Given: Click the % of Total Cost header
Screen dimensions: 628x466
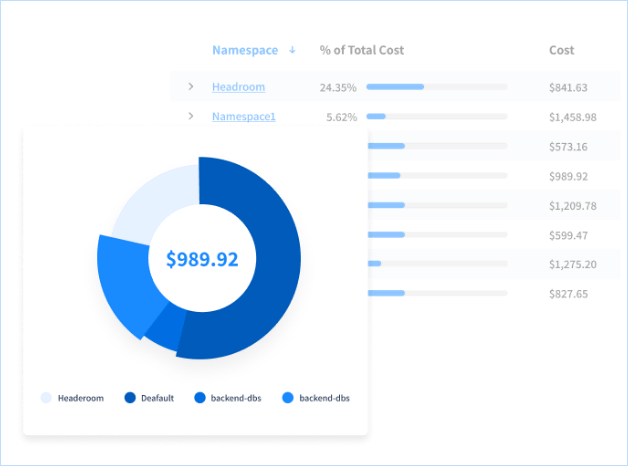Looking at the screenshot, I should click(361, 51).
